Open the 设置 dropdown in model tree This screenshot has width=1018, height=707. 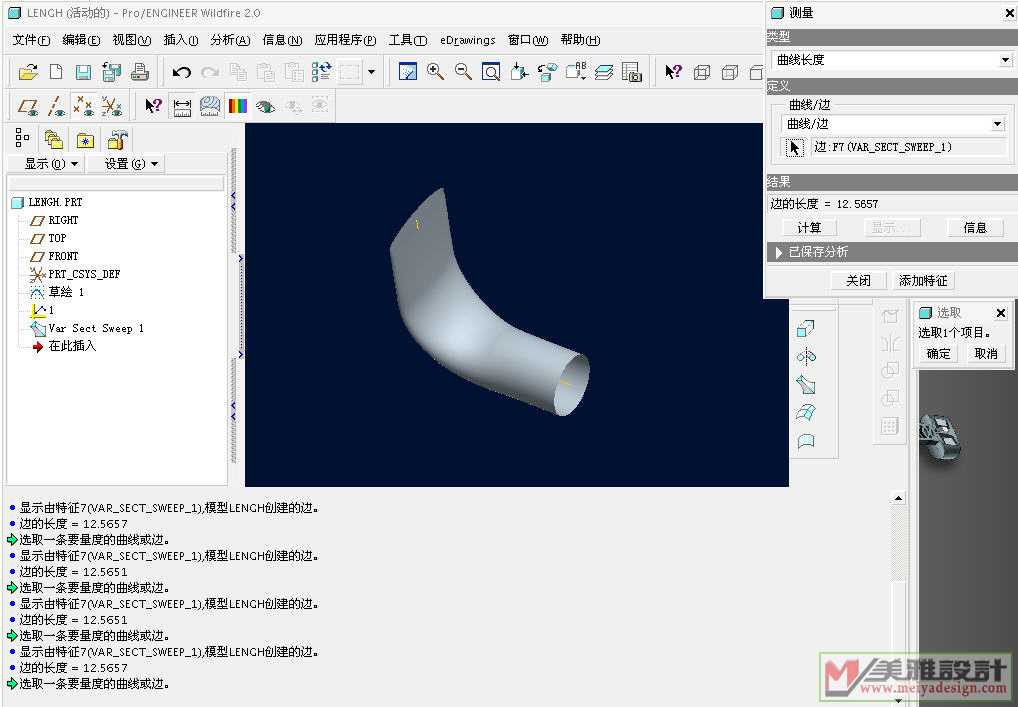pos(130,164)
